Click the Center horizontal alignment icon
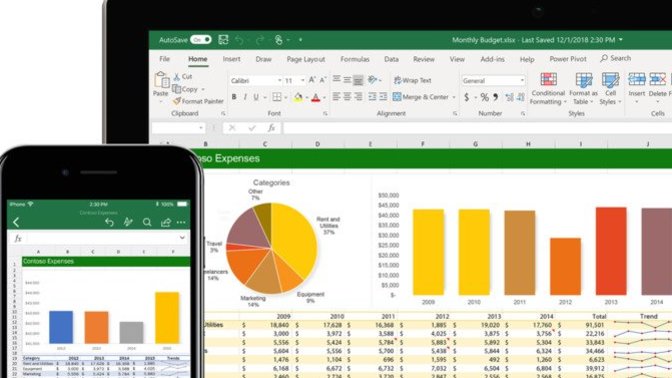 (x=348, y=97)
